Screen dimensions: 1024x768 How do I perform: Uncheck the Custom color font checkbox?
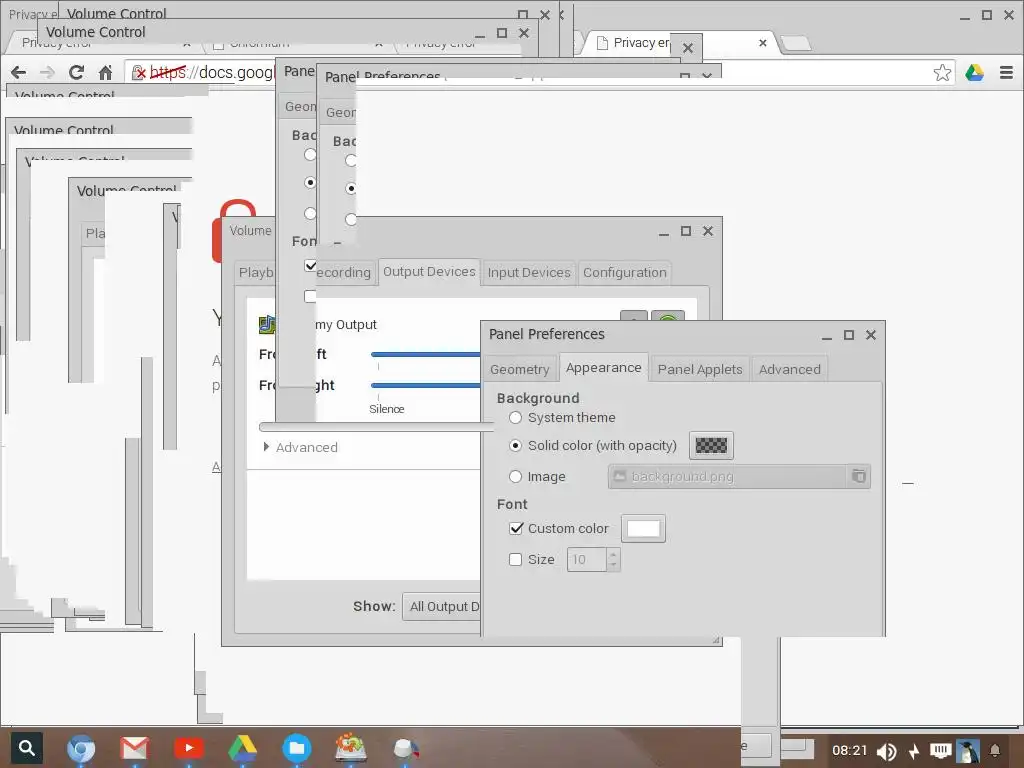[x=516, y=528]
